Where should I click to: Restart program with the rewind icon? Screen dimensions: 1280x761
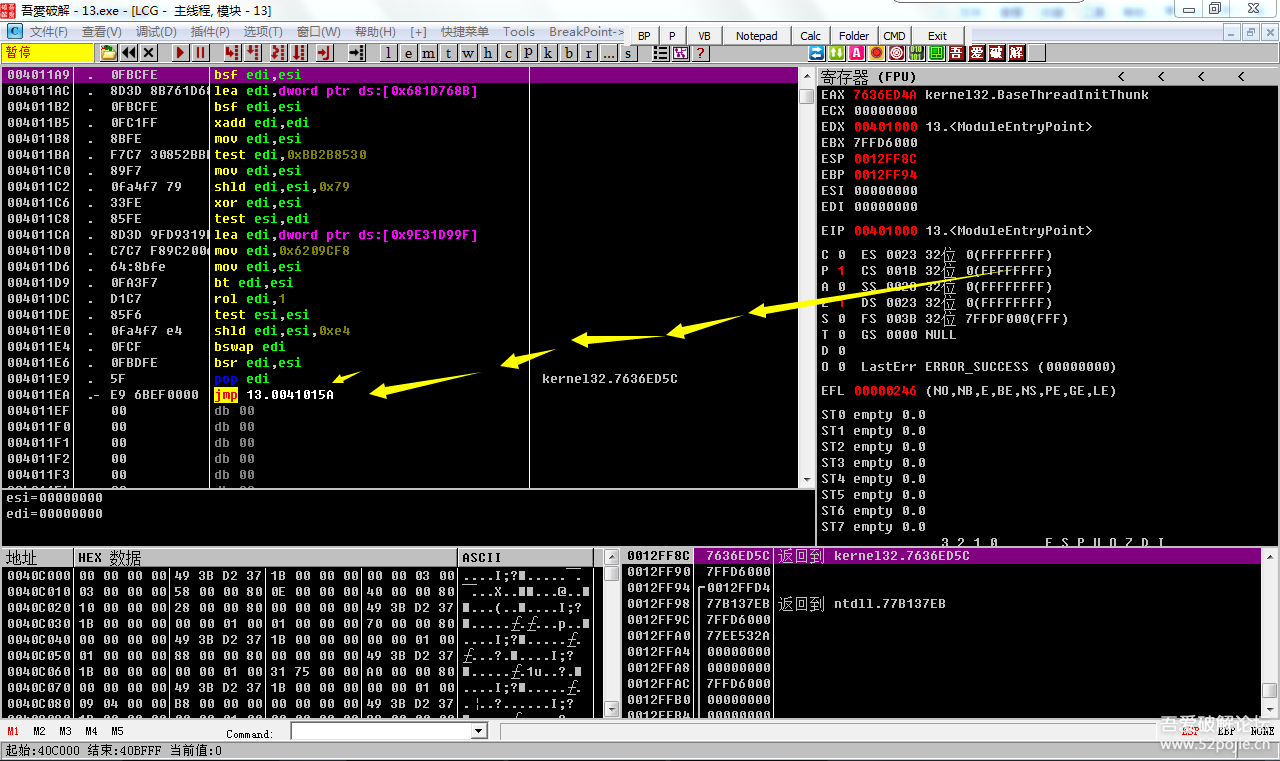click(x=129, y=53)
